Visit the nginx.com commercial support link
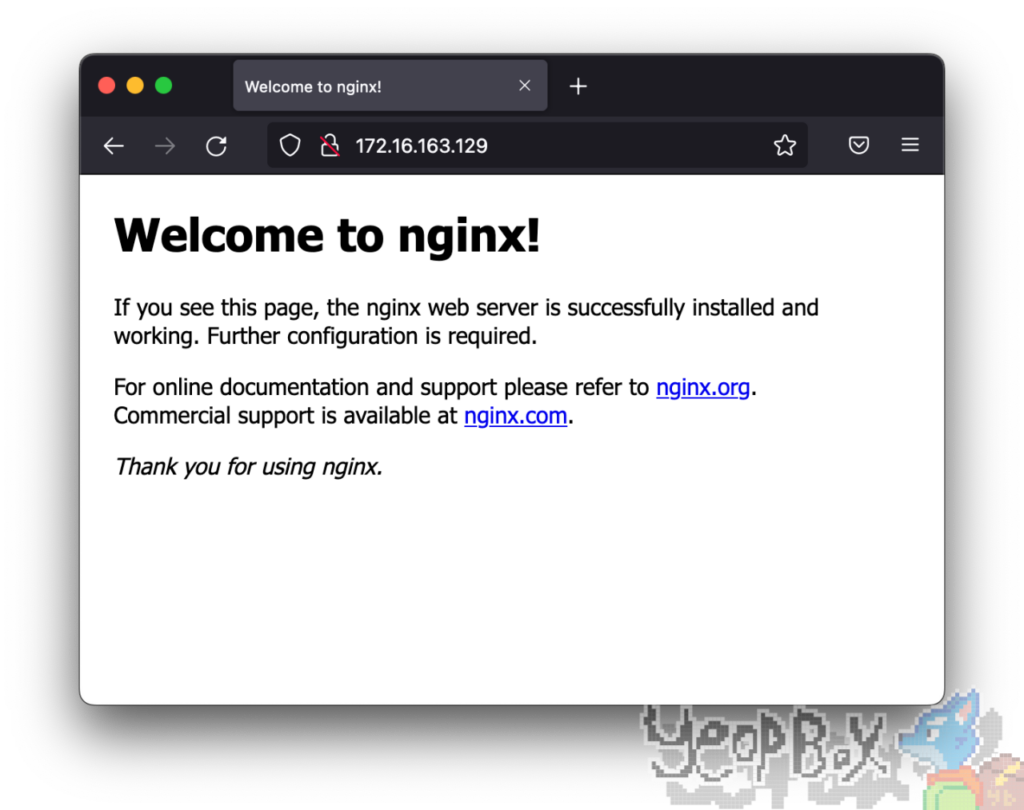The image size is (1024, 810). click(x=515, y=415)
